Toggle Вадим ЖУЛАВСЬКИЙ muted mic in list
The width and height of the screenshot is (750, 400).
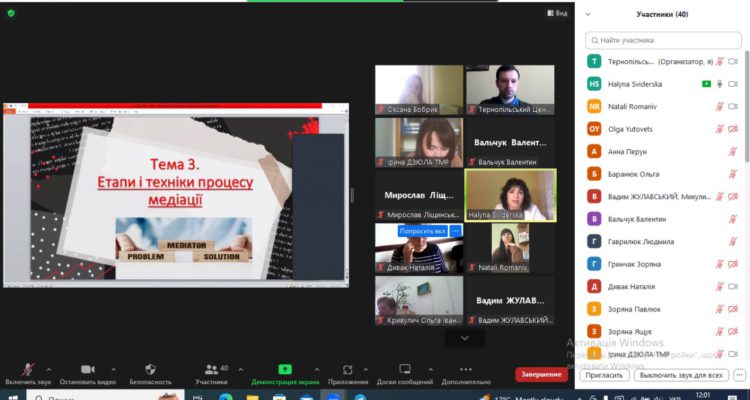point(719,197)
